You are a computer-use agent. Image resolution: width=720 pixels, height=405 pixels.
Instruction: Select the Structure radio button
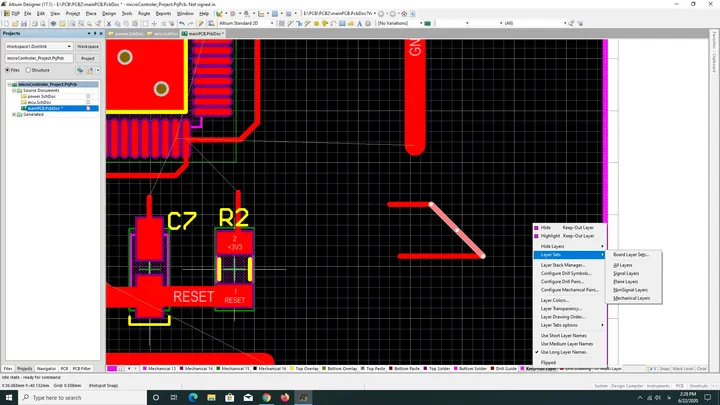(28, 70)
